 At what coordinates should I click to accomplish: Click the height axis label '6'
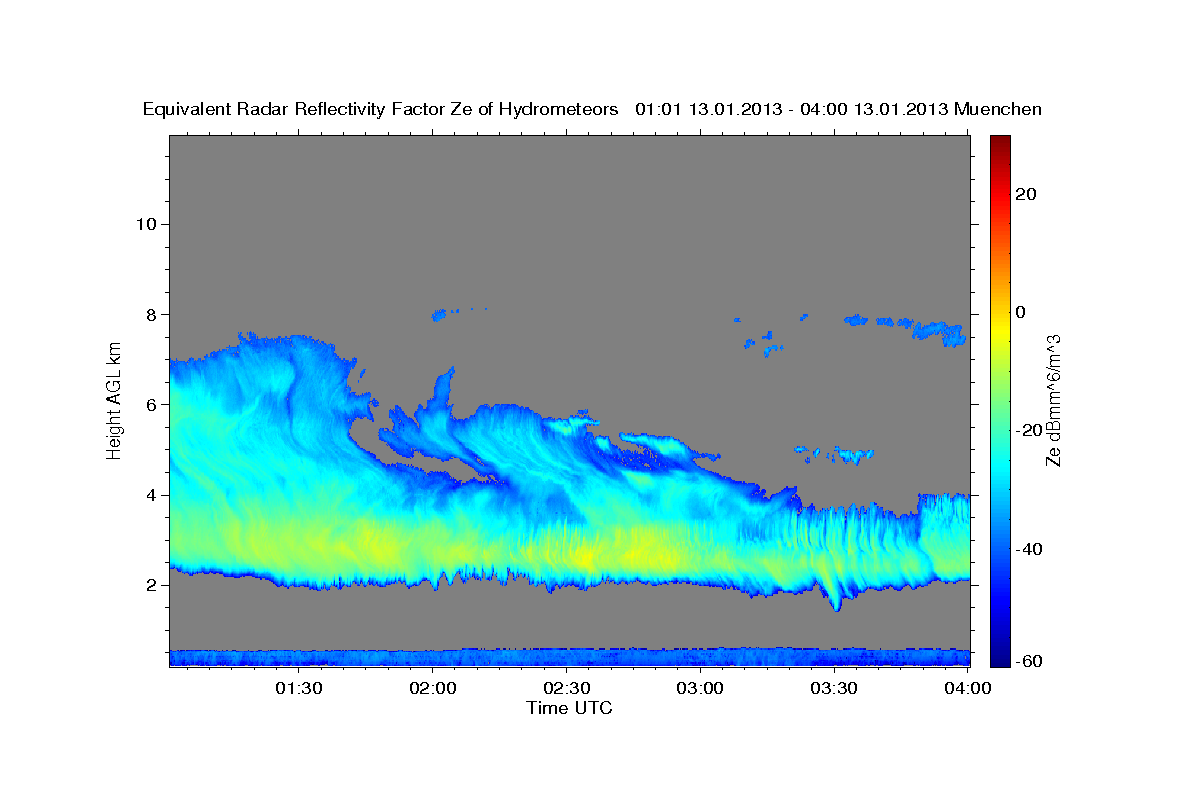[x=152, y=404]
